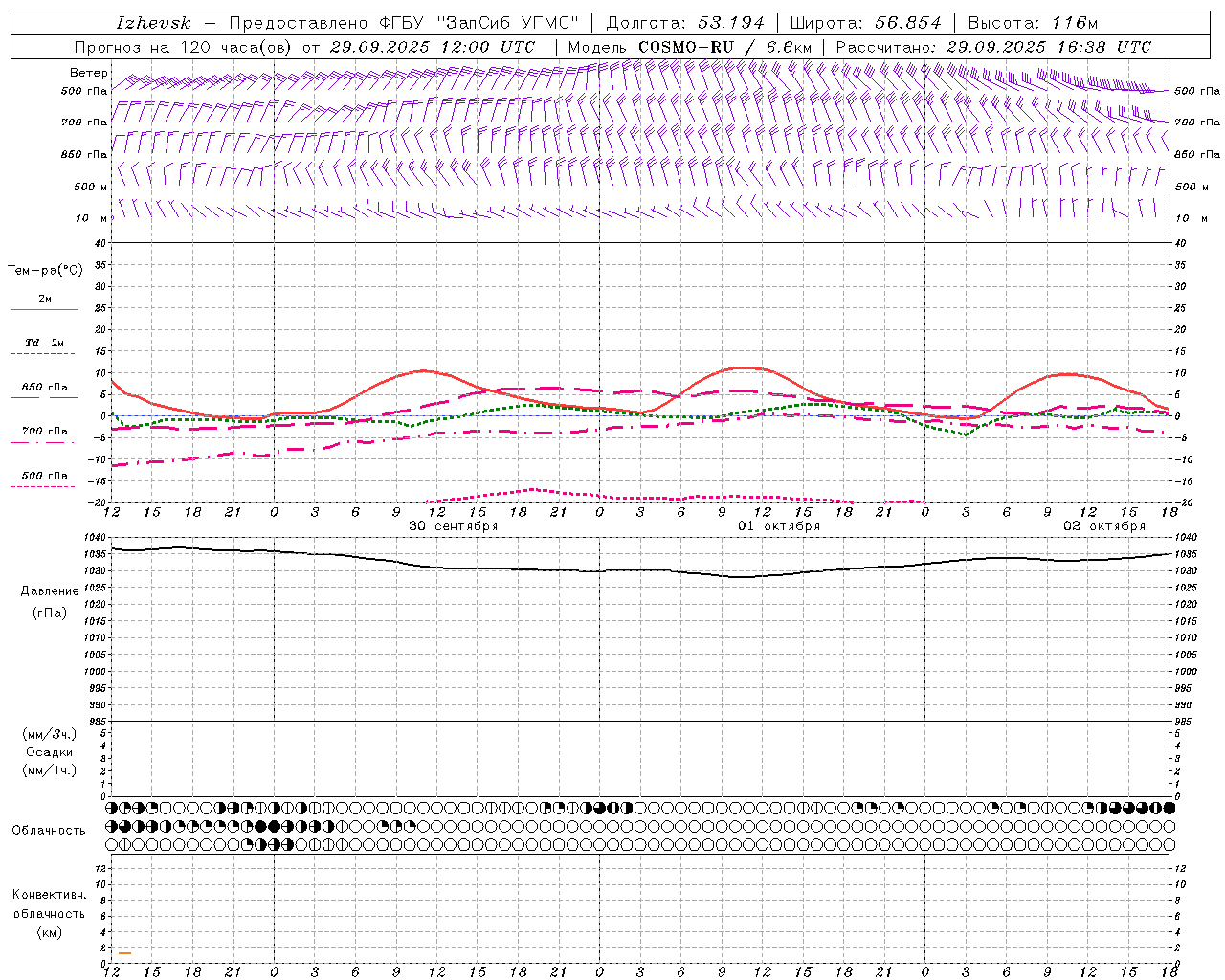Click the 'Ветер' wind panel label
Screen dimensions: 1225x980
click(x=89, y=73)
